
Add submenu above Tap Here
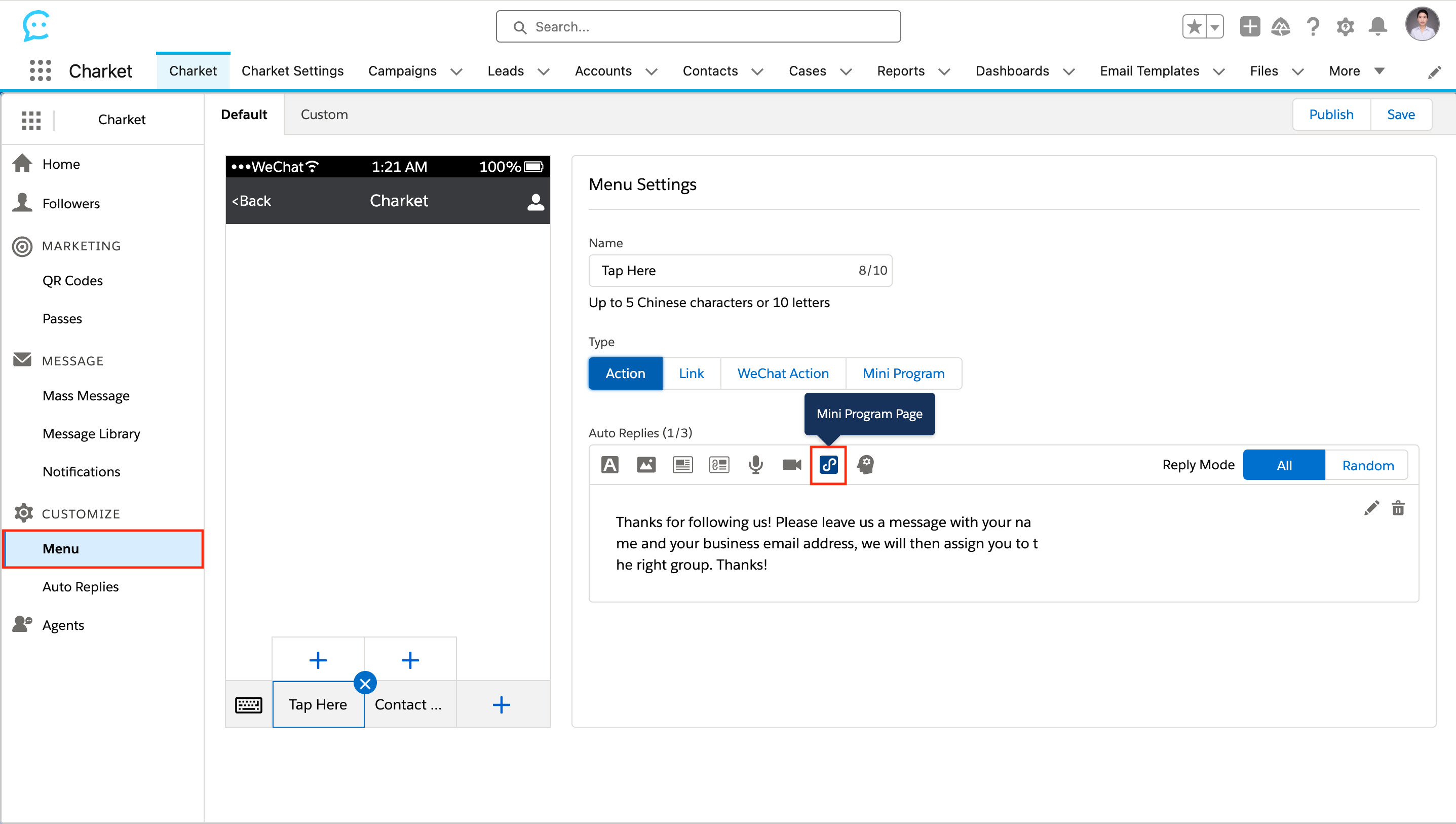coord(318,660)
